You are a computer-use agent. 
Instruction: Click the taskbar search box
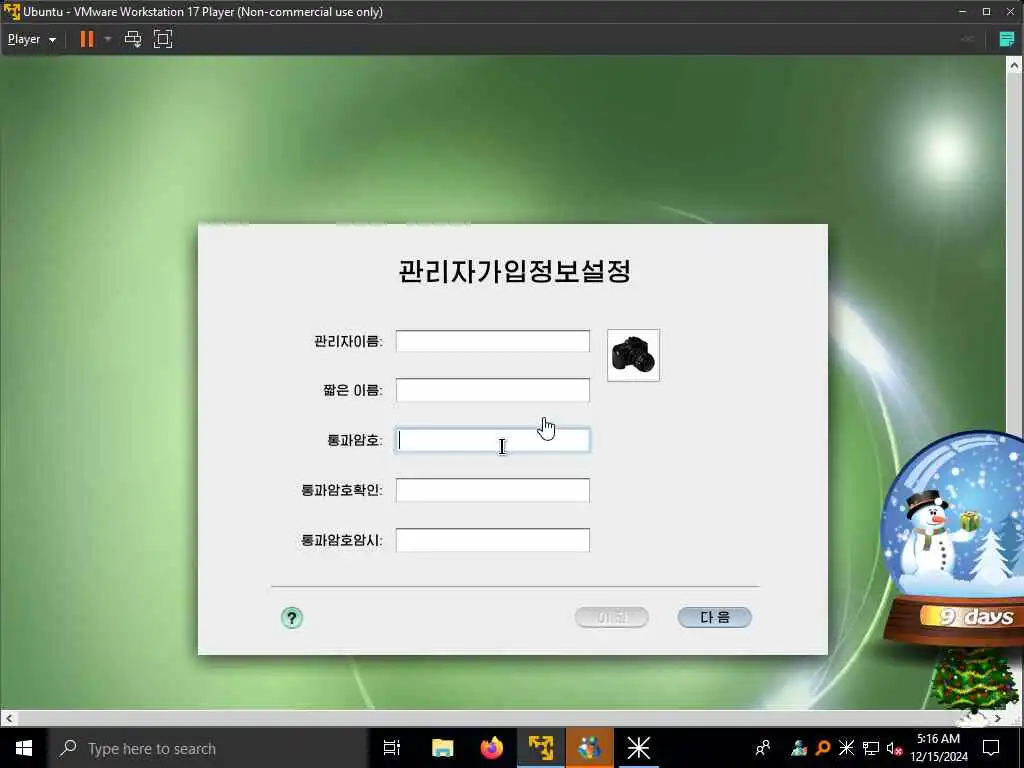pos(208,748)
